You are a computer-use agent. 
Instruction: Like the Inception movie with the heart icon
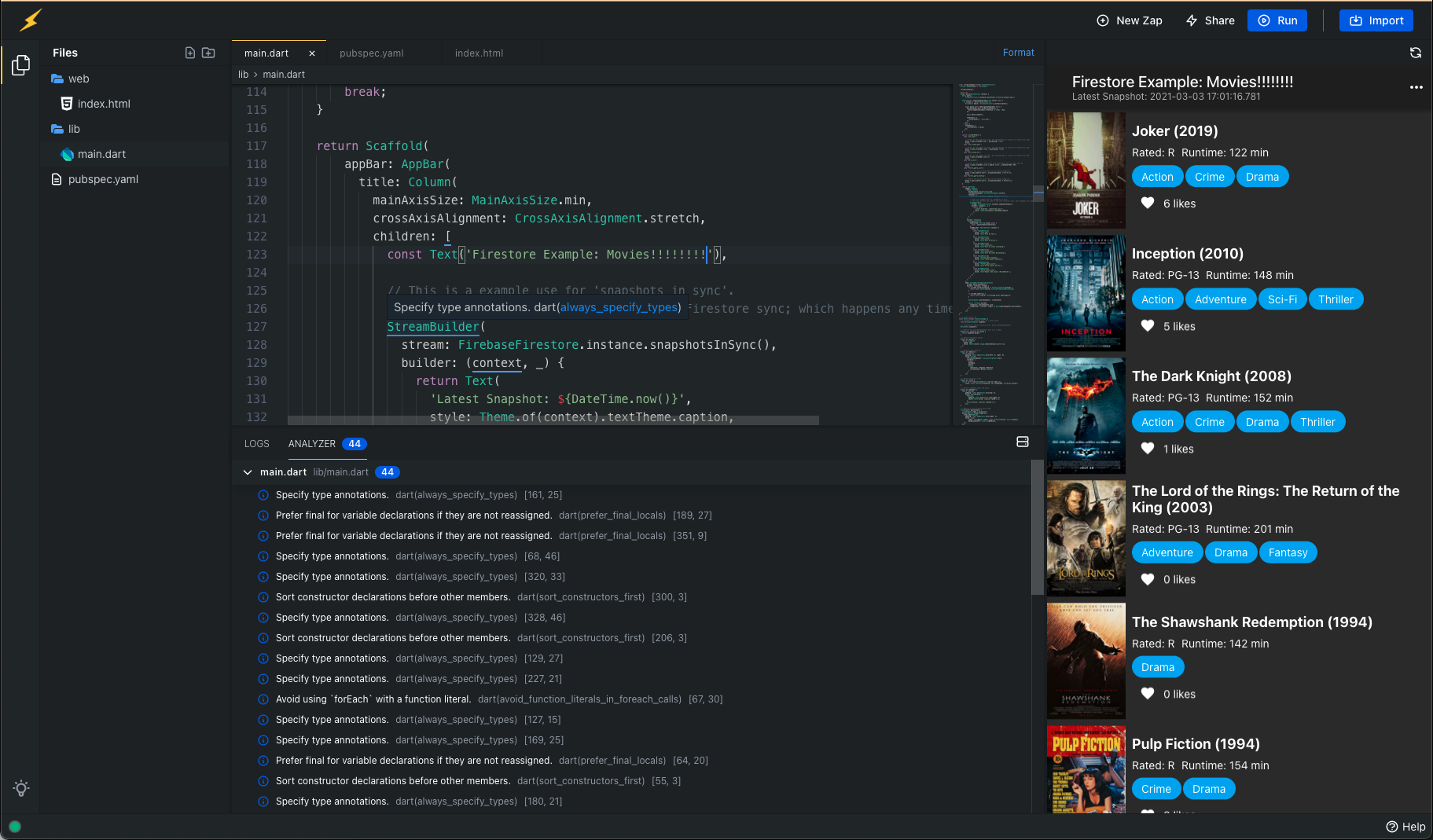point(1148,326)
